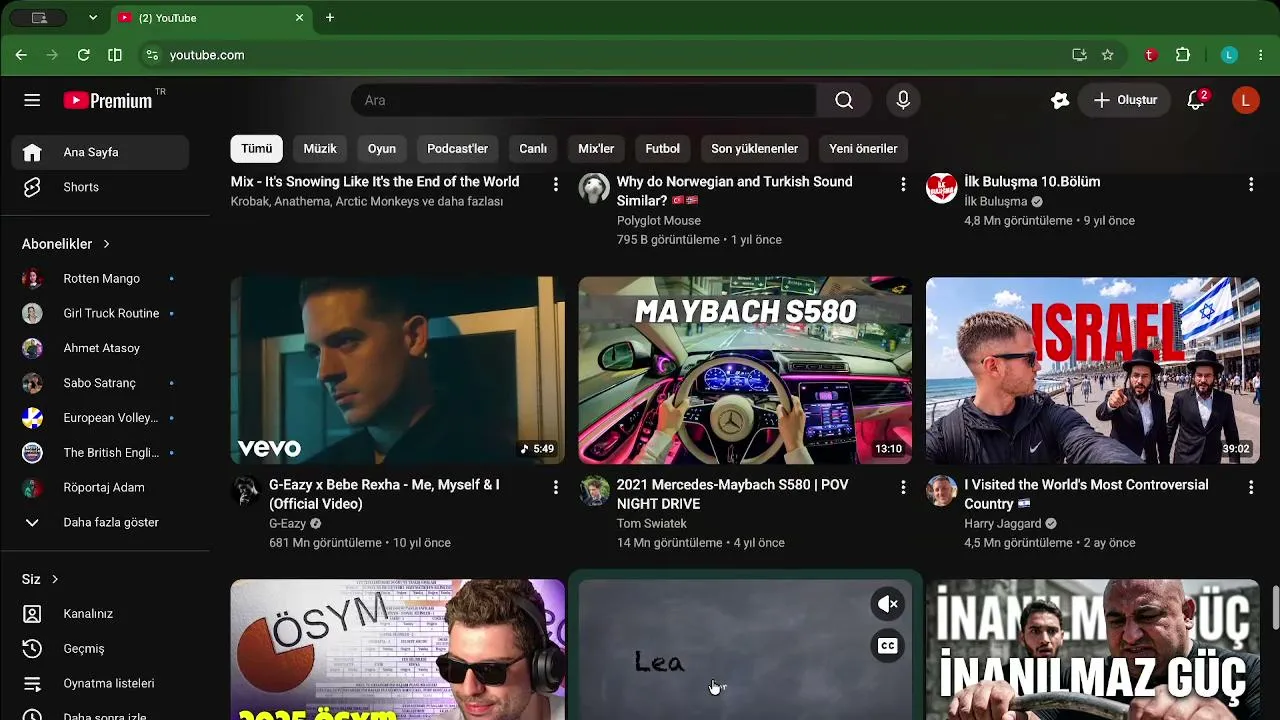Open the side panel toggle icon
The image size is (1280, 720).
click(x=115, y=55)
